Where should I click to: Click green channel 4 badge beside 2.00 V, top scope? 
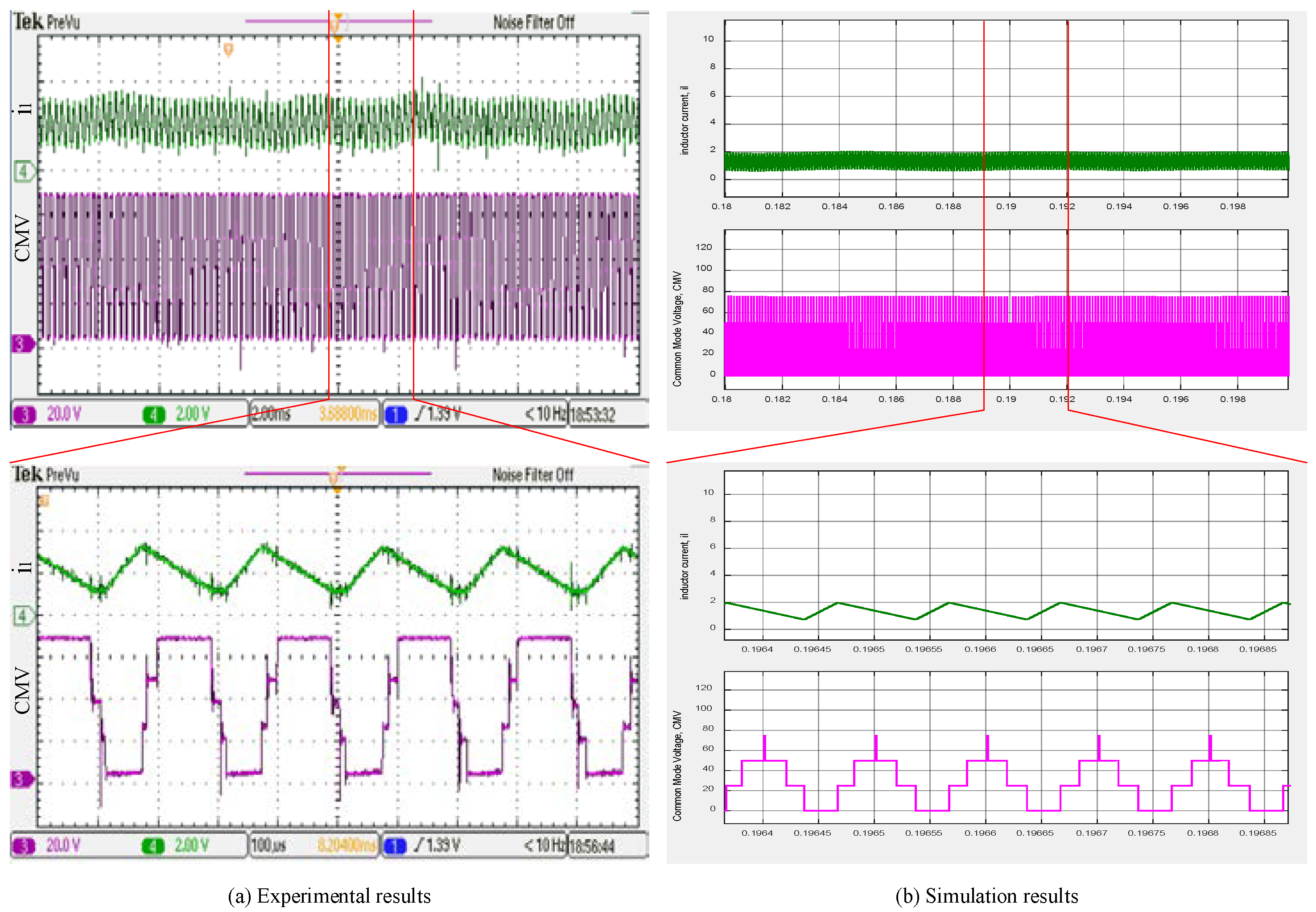[153, 415]
